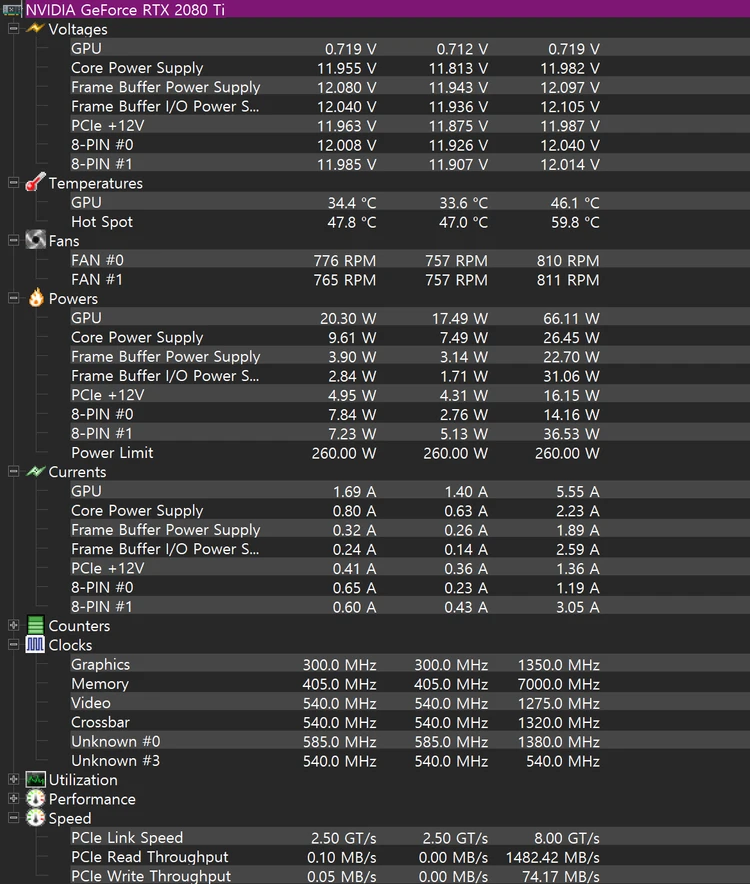The image size is (750, 884).
Task: Click the 66.11 W GPU power maximum
Action: [x=571, y=319]
